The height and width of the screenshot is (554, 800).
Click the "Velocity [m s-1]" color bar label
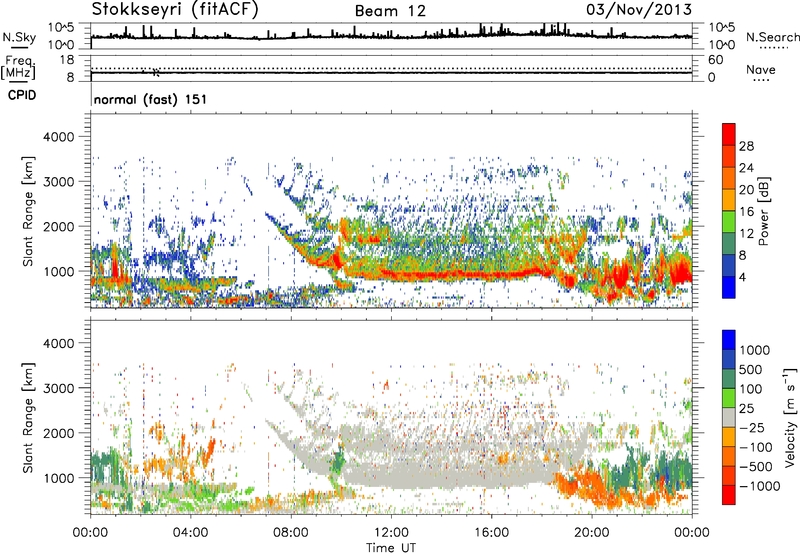click(790, 417)
